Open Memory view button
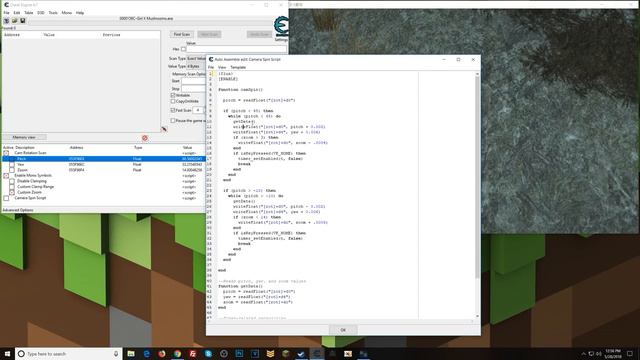 24,137
